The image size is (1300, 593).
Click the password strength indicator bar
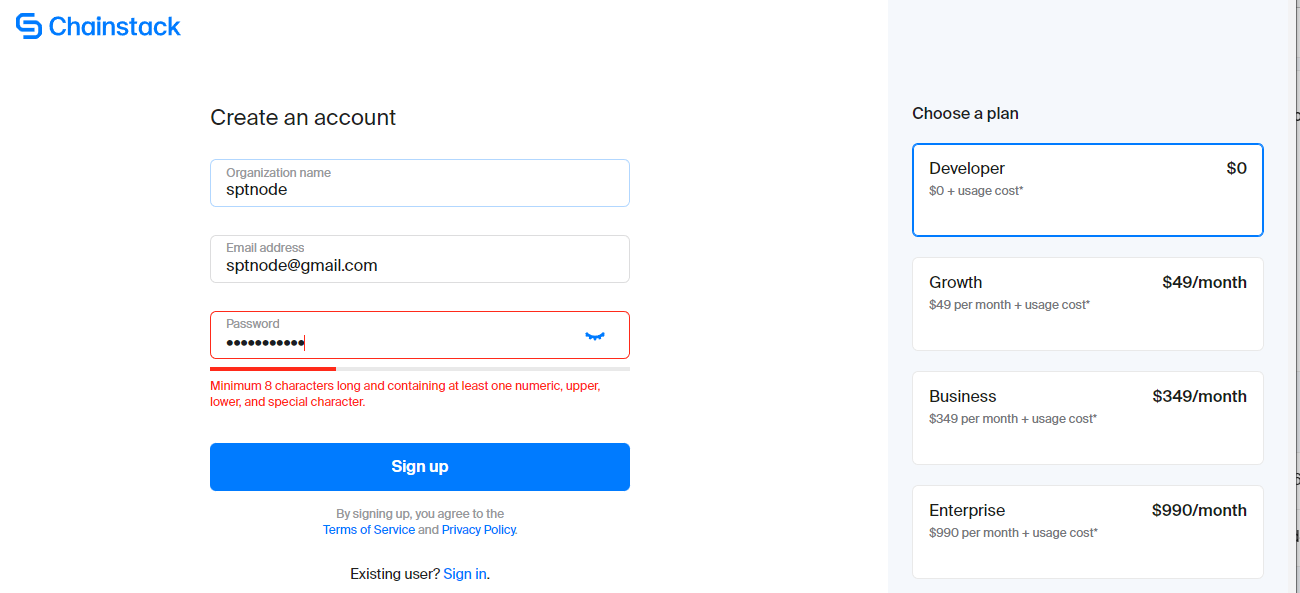[420, 369]
